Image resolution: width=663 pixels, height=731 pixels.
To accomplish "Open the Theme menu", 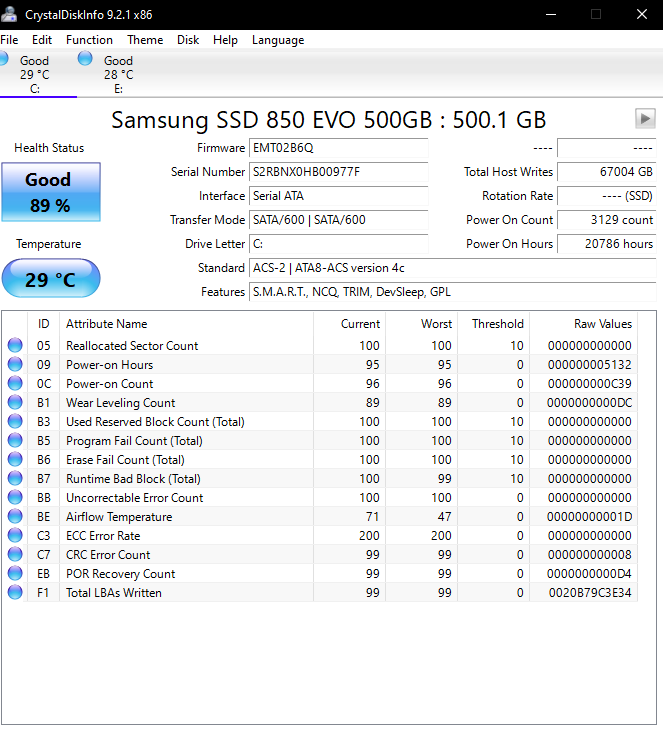I will pos(145,40).
